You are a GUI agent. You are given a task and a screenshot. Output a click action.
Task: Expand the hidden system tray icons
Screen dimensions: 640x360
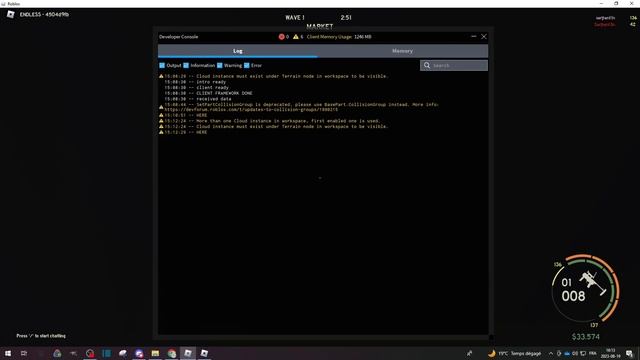551,353
